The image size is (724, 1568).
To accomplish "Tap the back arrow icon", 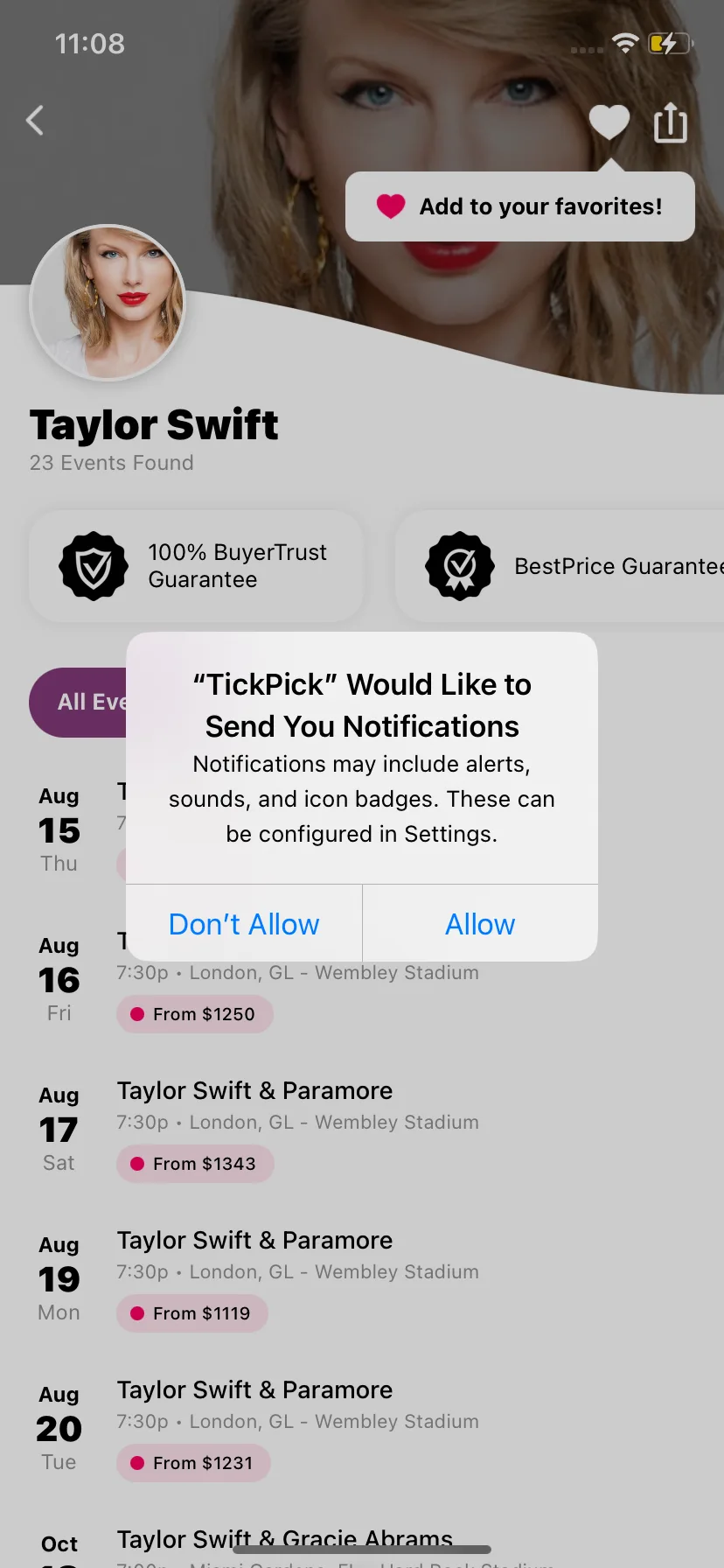I will click(35, 121).
